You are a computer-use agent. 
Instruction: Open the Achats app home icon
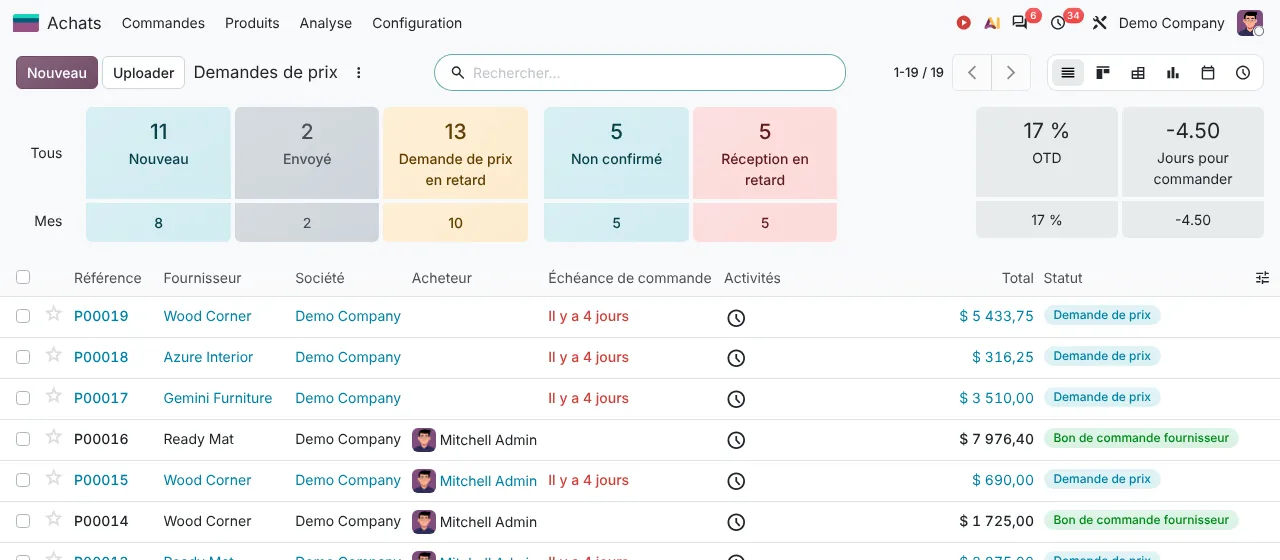(x=26, y=23)
